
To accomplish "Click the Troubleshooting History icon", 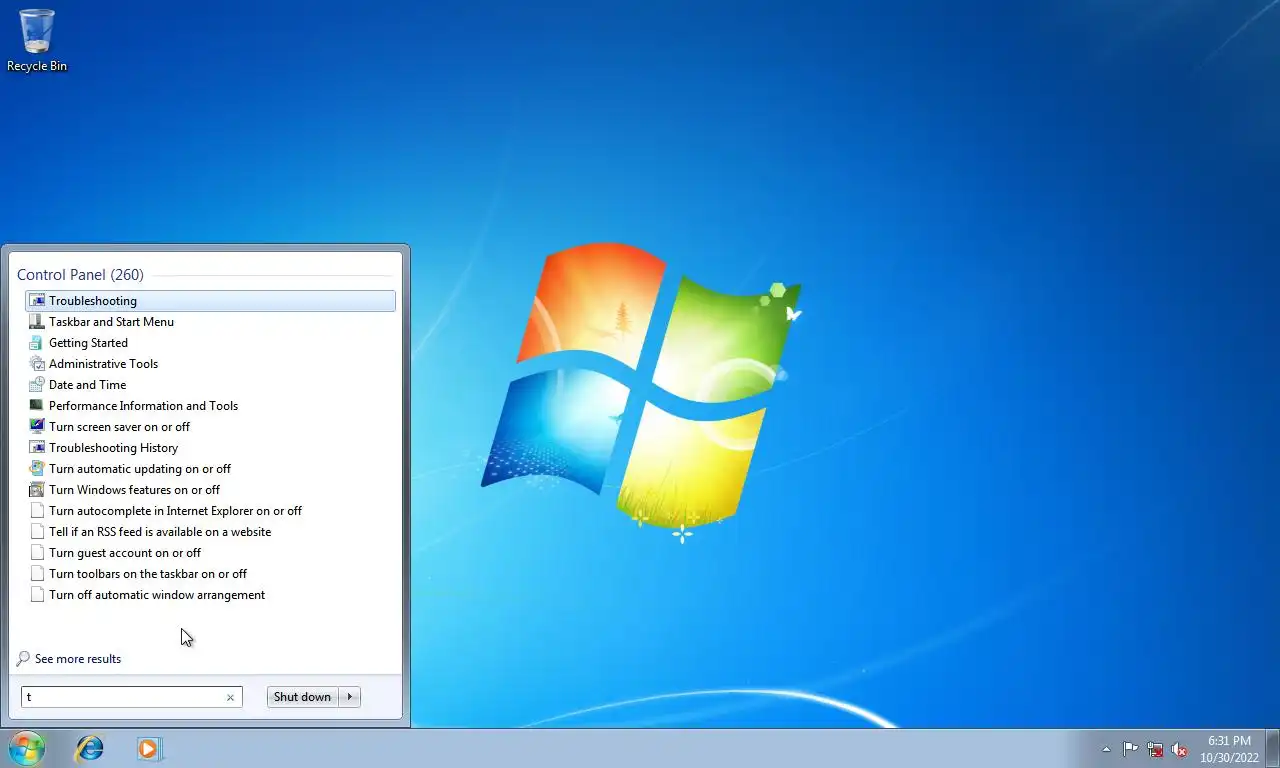I will 37,448.
